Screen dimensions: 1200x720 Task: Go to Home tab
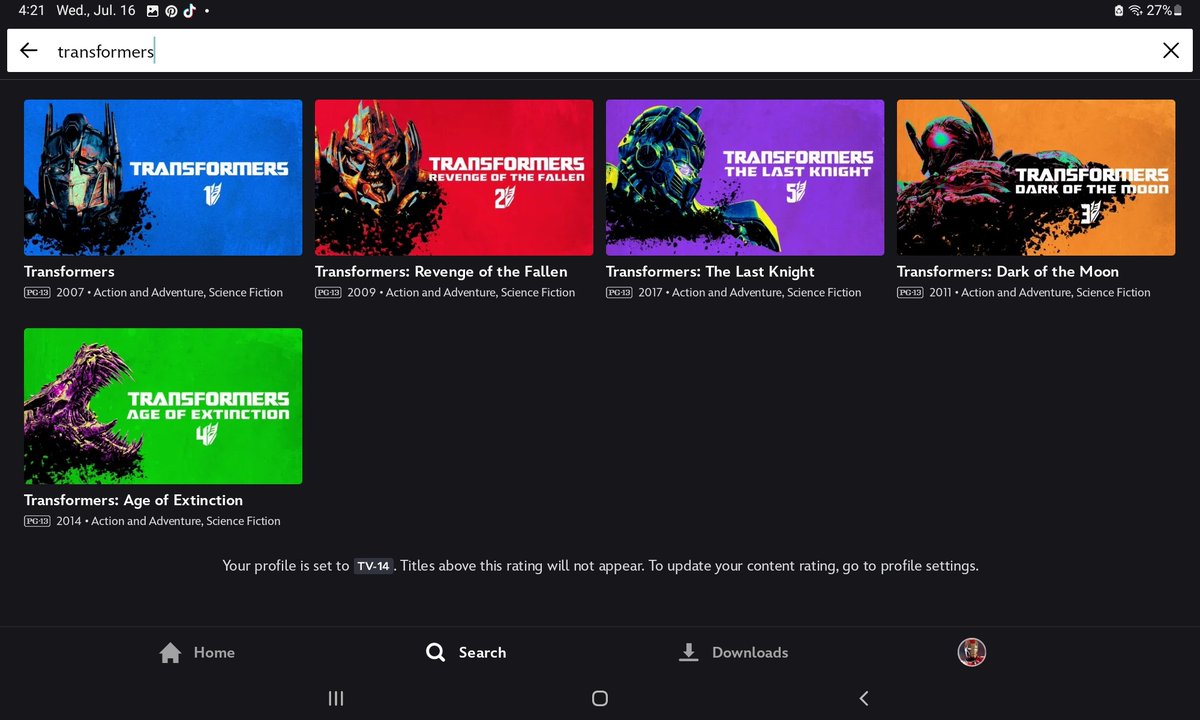click(x=197, y=652)
